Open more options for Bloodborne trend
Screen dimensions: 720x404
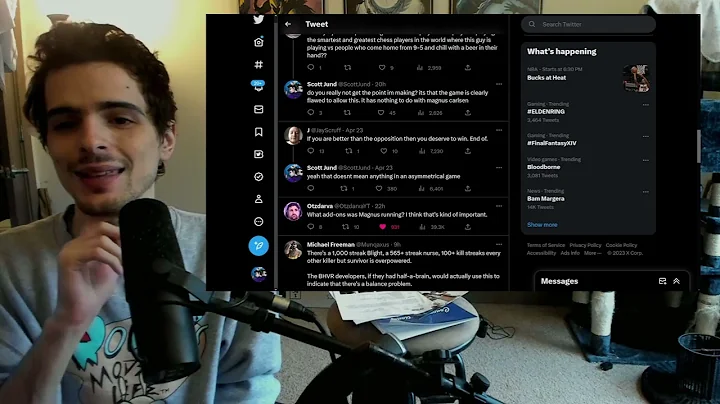pyautogui.click(x=646, y=161)
